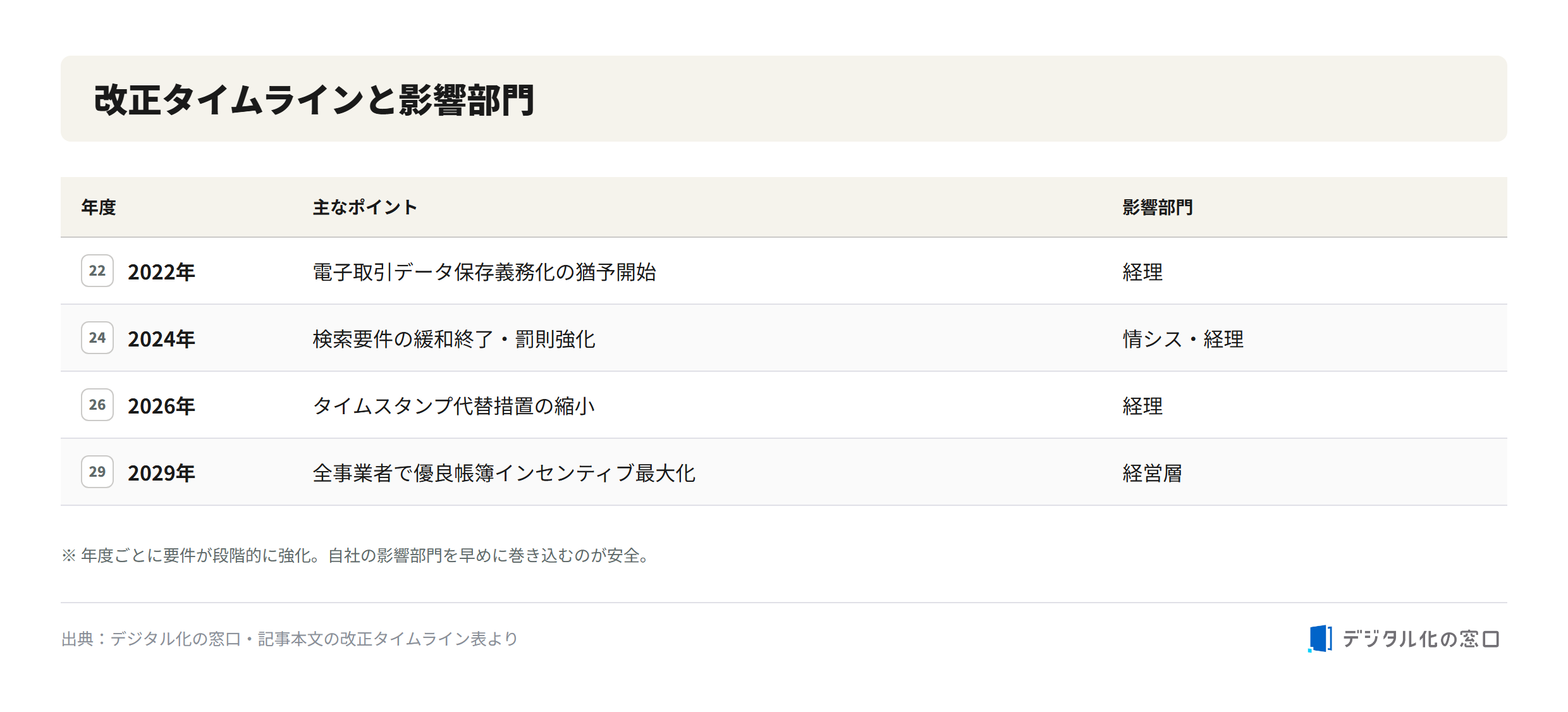This screenshot has width=1568, height=712.
Task: Click the 22 year badge icon
Action: (97, 271)
